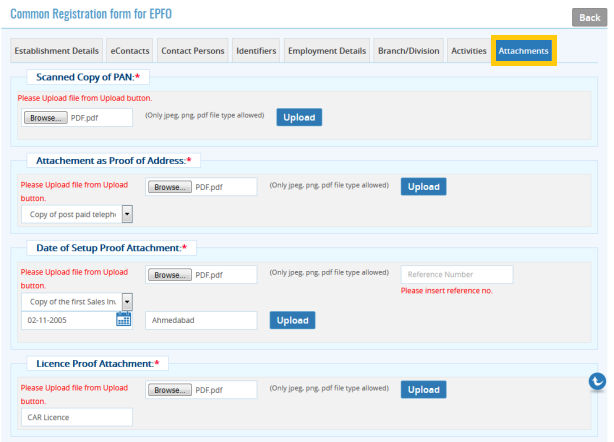
Task: Click the CAR Licence text field
Action: [x=76, y=417]
